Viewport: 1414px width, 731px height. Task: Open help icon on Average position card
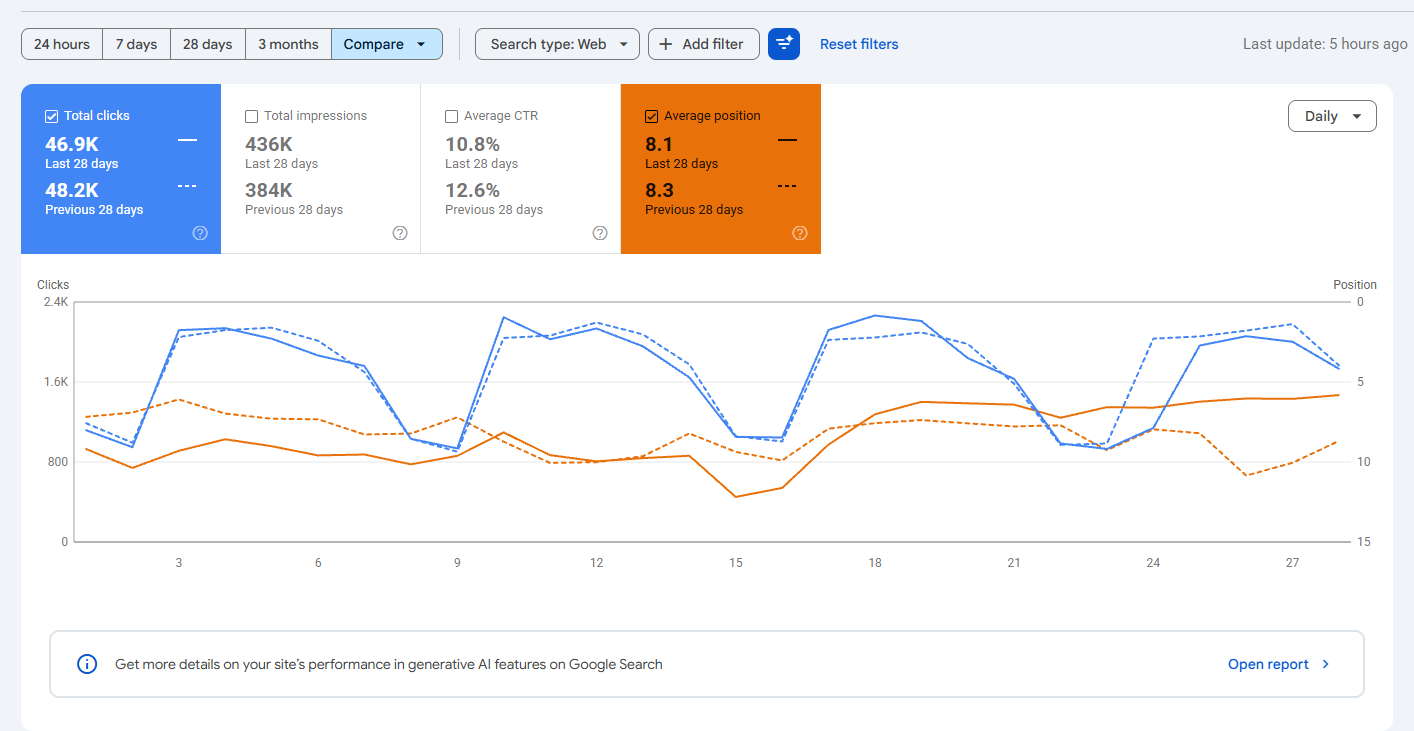tap(800, 233)
